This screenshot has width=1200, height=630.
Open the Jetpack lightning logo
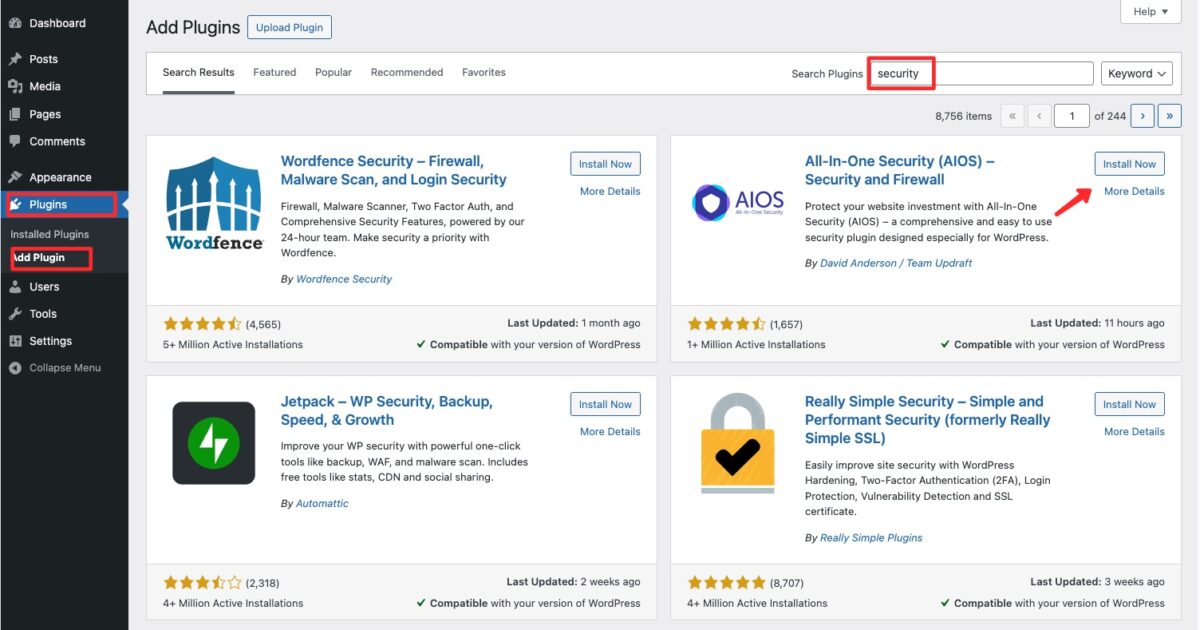pos(214,443)
